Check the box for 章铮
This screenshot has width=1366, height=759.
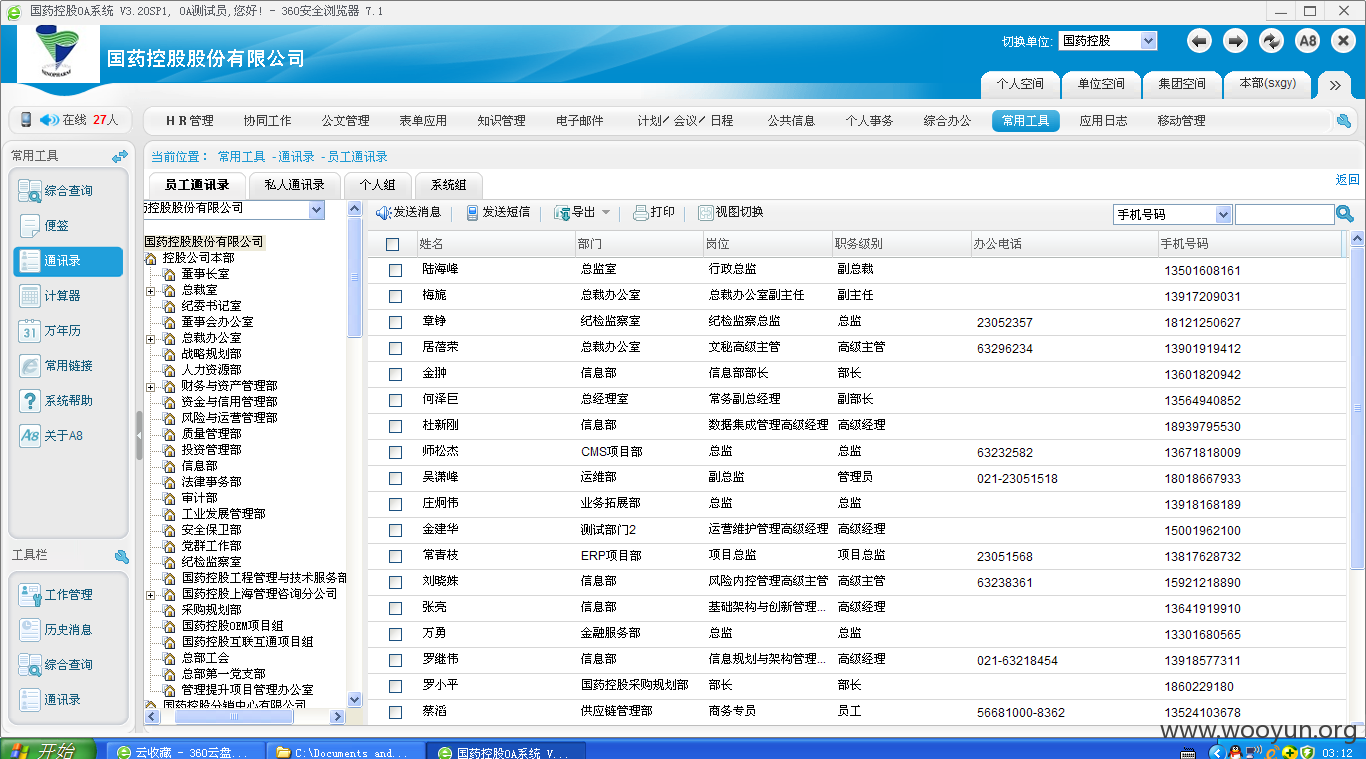[x=395, y=322]
